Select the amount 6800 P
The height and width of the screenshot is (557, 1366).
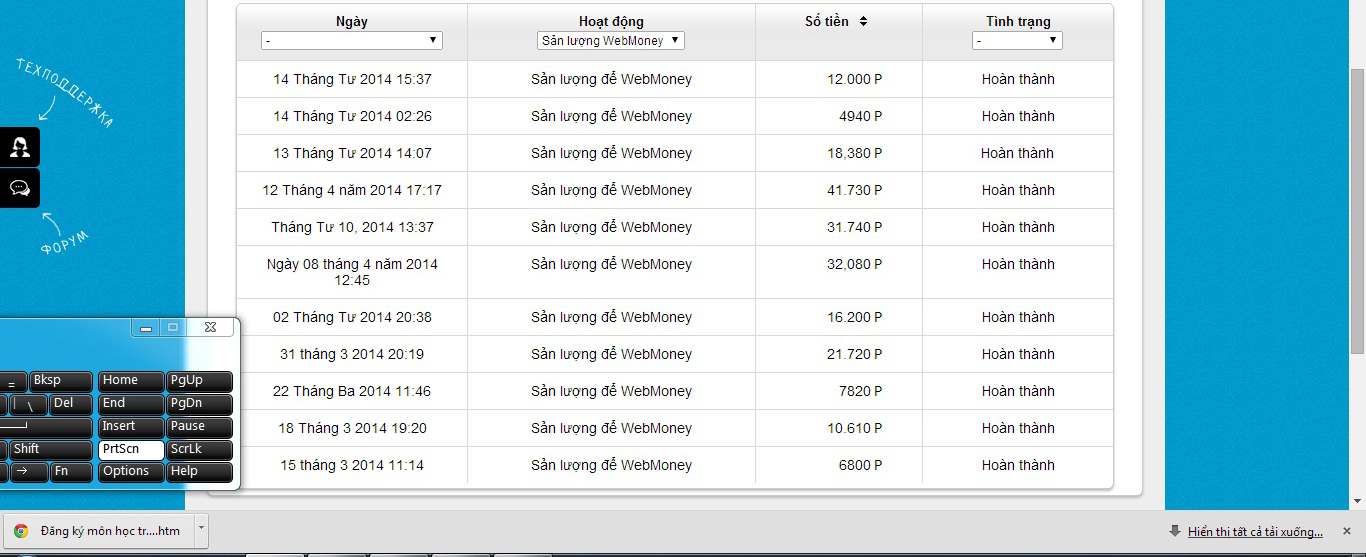click(860, 465)
